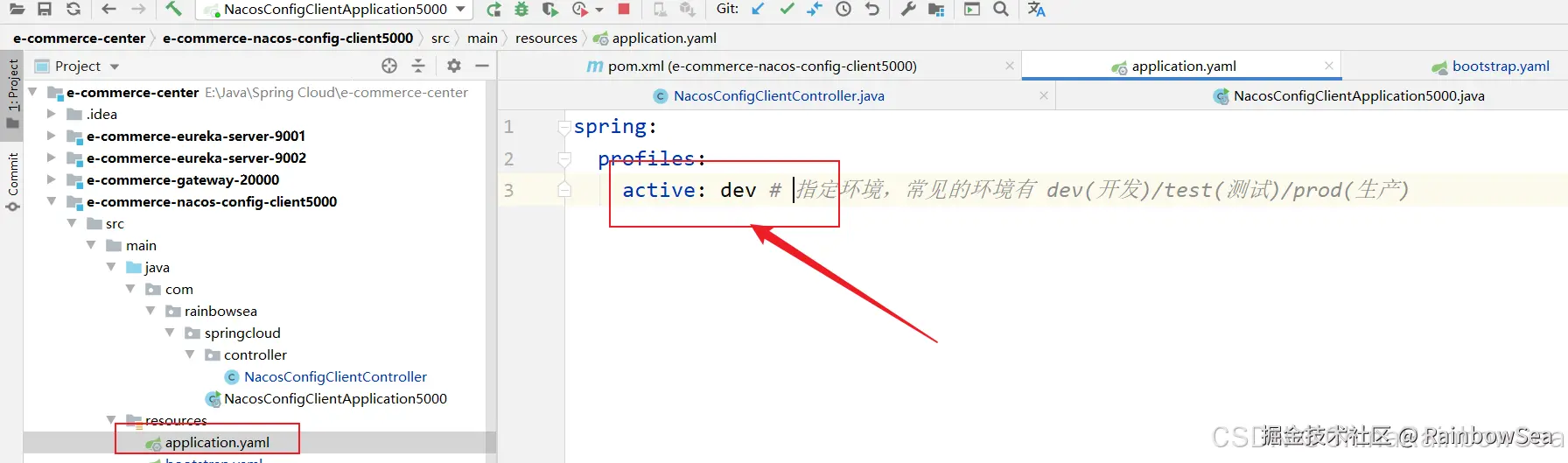Click the Open folder toolbar icon
1568x463 pixels.
point(17,10)
